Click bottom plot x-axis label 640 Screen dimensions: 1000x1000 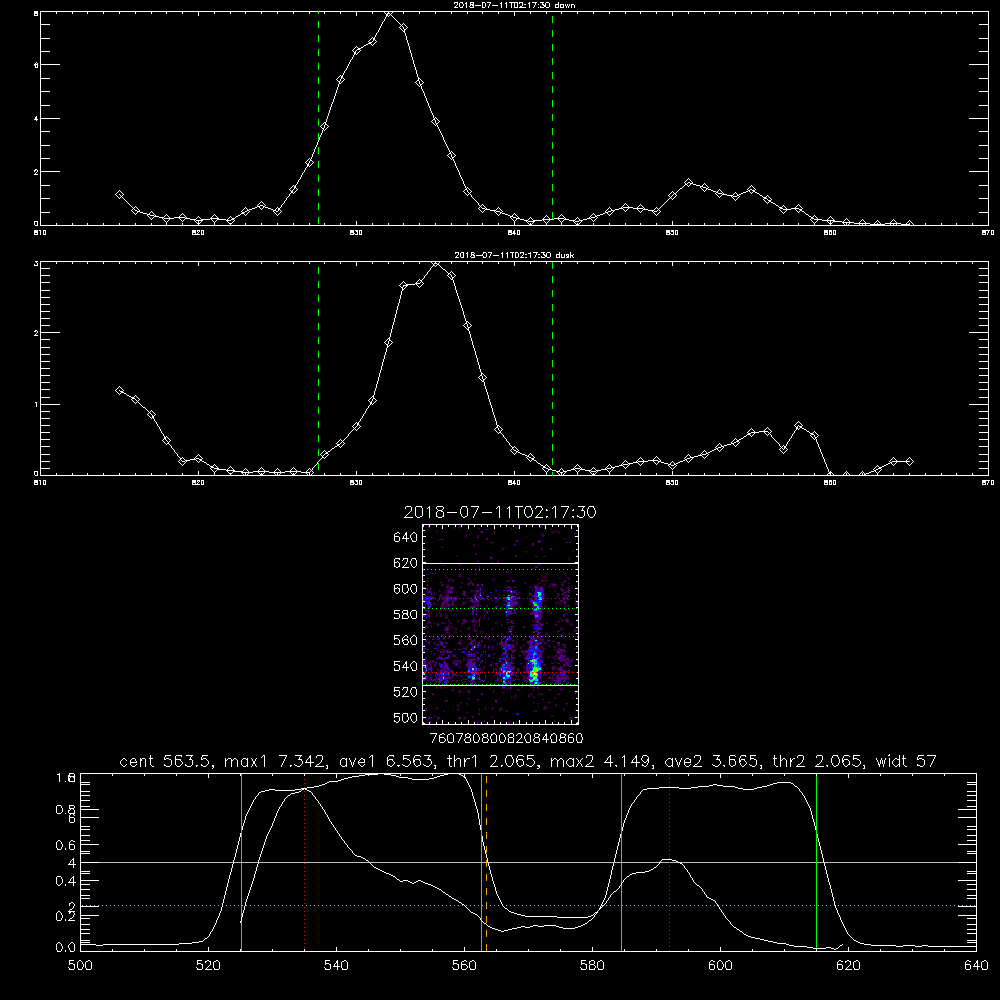(976, 966)
